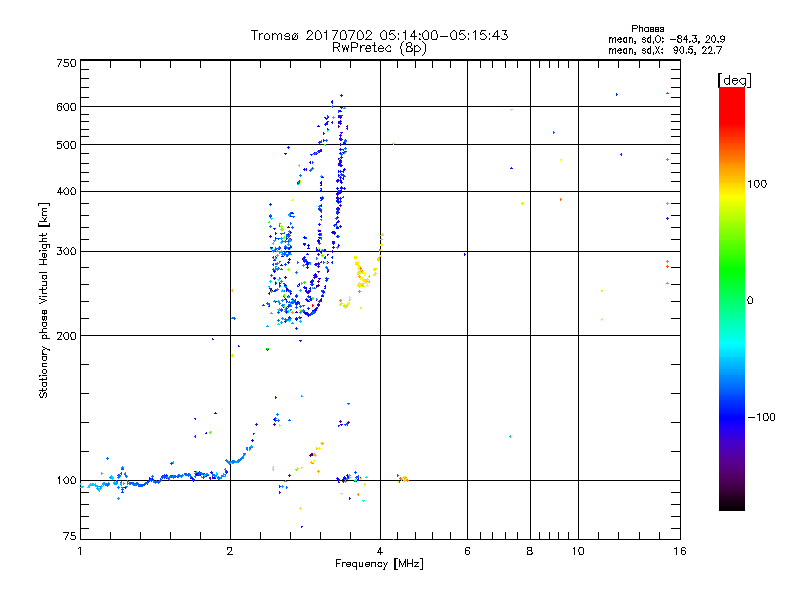Click the colorbar tick label "100" beside "[deg]" scale
Screen dimensions: 800x600
(757, 184)
